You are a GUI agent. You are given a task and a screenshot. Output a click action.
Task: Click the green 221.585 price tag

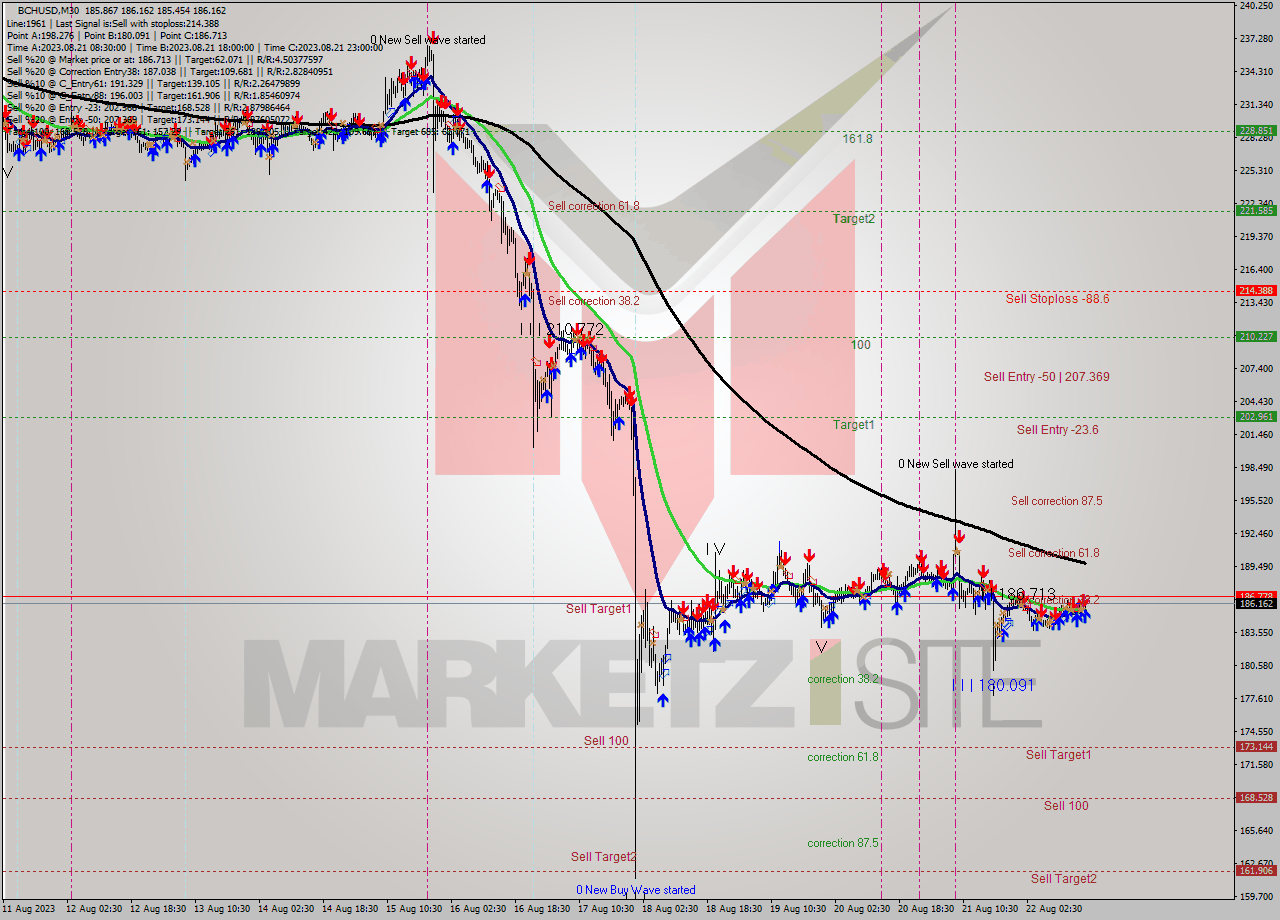(1256, 210)
